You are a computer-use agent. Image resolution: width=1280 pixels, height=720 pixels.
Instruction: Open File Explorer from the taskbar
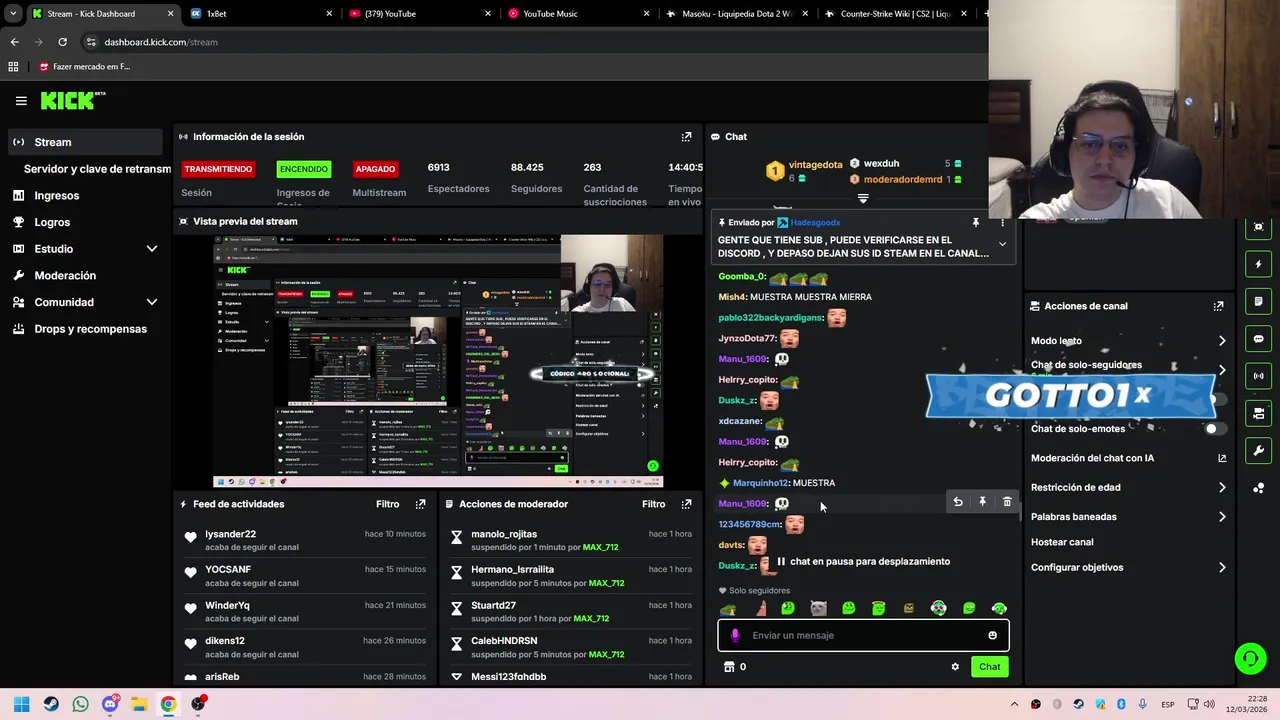139,704
